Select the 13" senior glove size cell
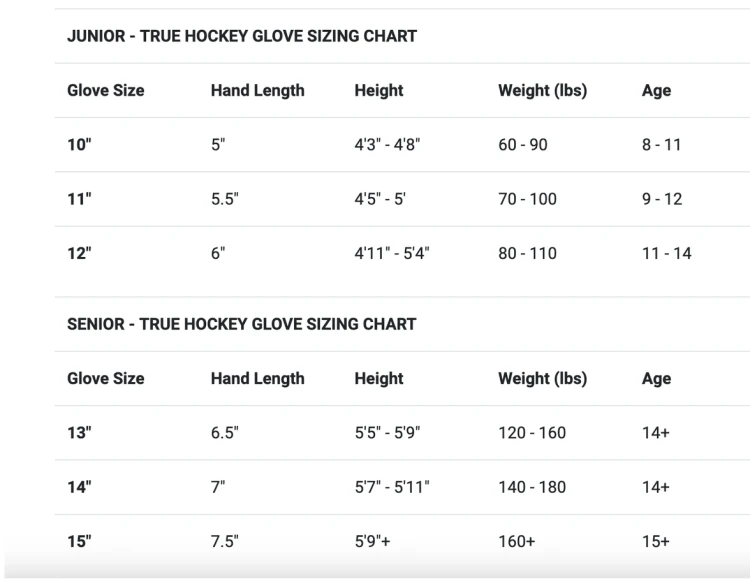The image size is (750, 579). (79, 433)
